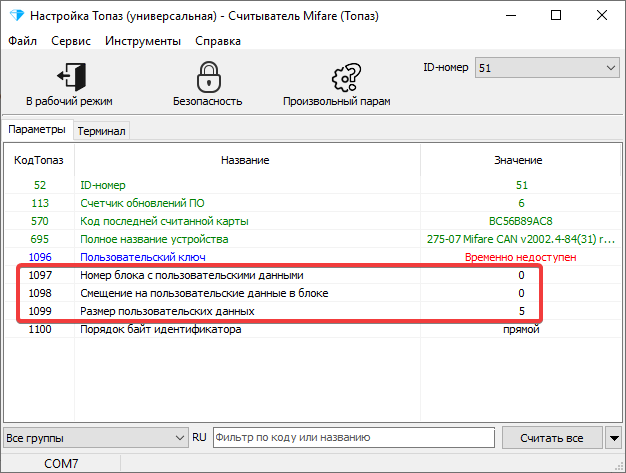Click code cell '1096'

[x=40, y=257]
